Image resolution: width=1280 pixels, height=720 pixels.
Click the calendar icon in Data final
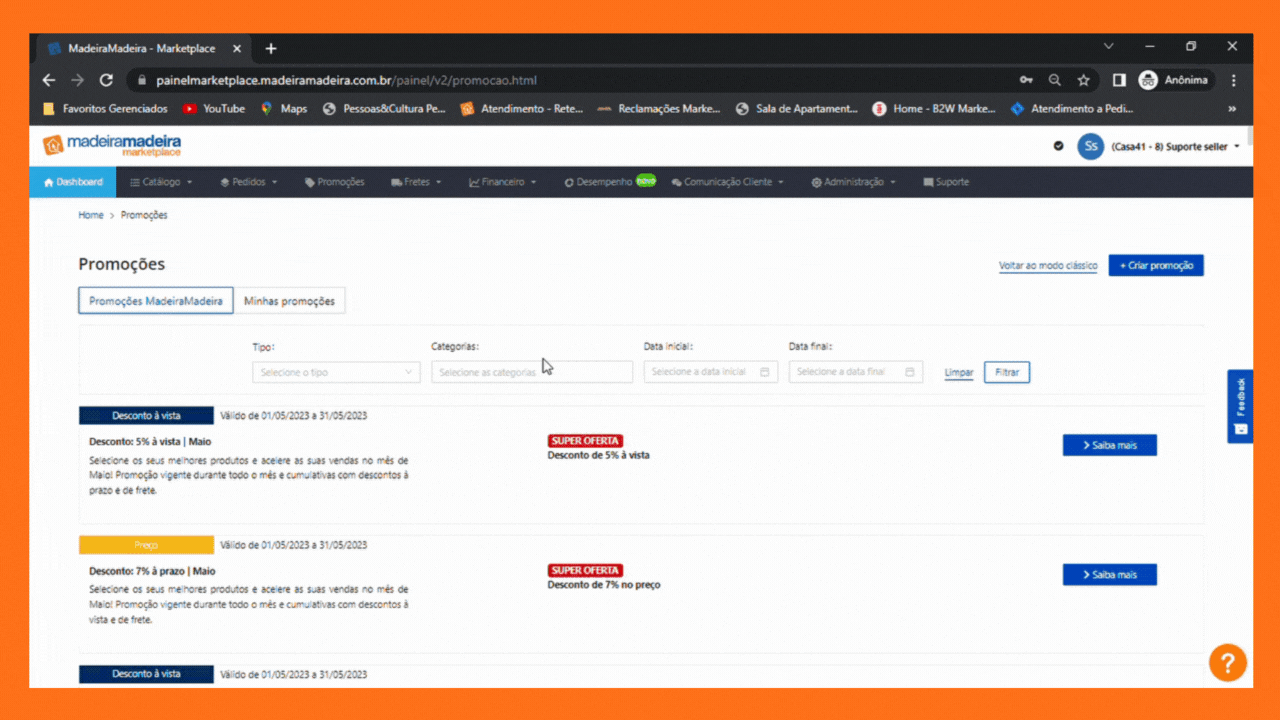pos(910,372)
